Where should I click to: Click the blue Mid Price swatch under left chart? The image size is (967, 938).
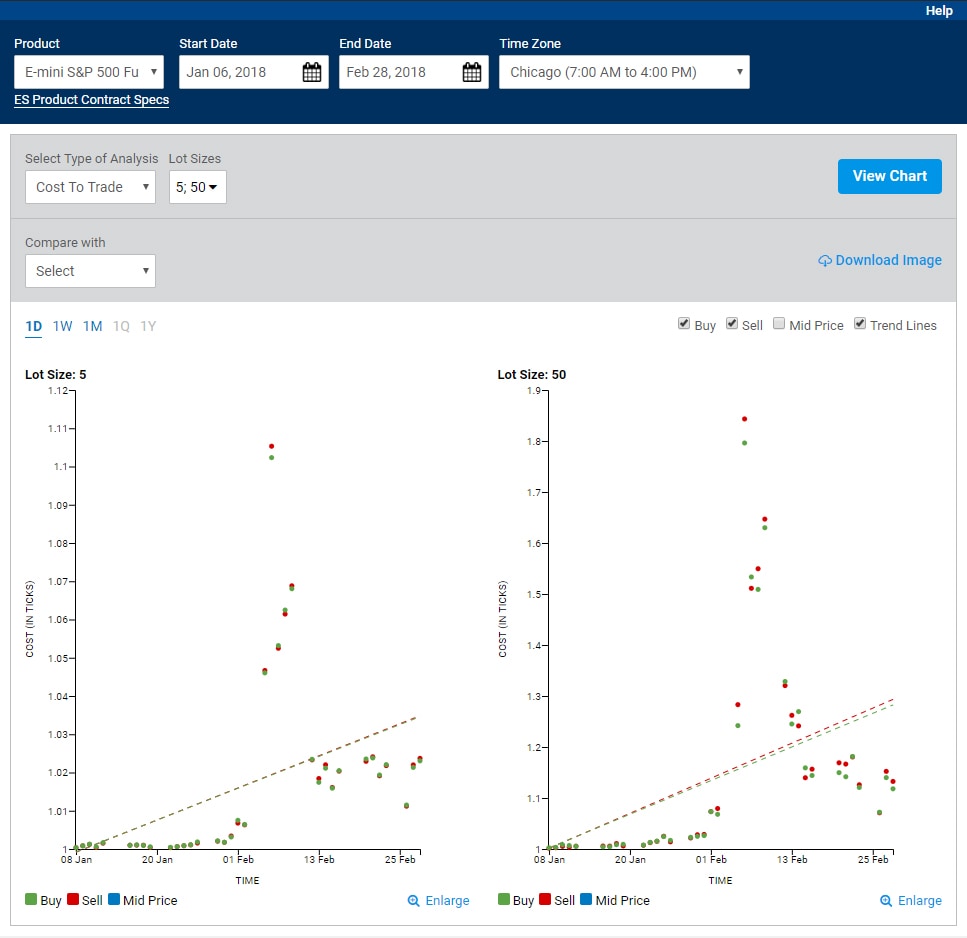point(113,900)
